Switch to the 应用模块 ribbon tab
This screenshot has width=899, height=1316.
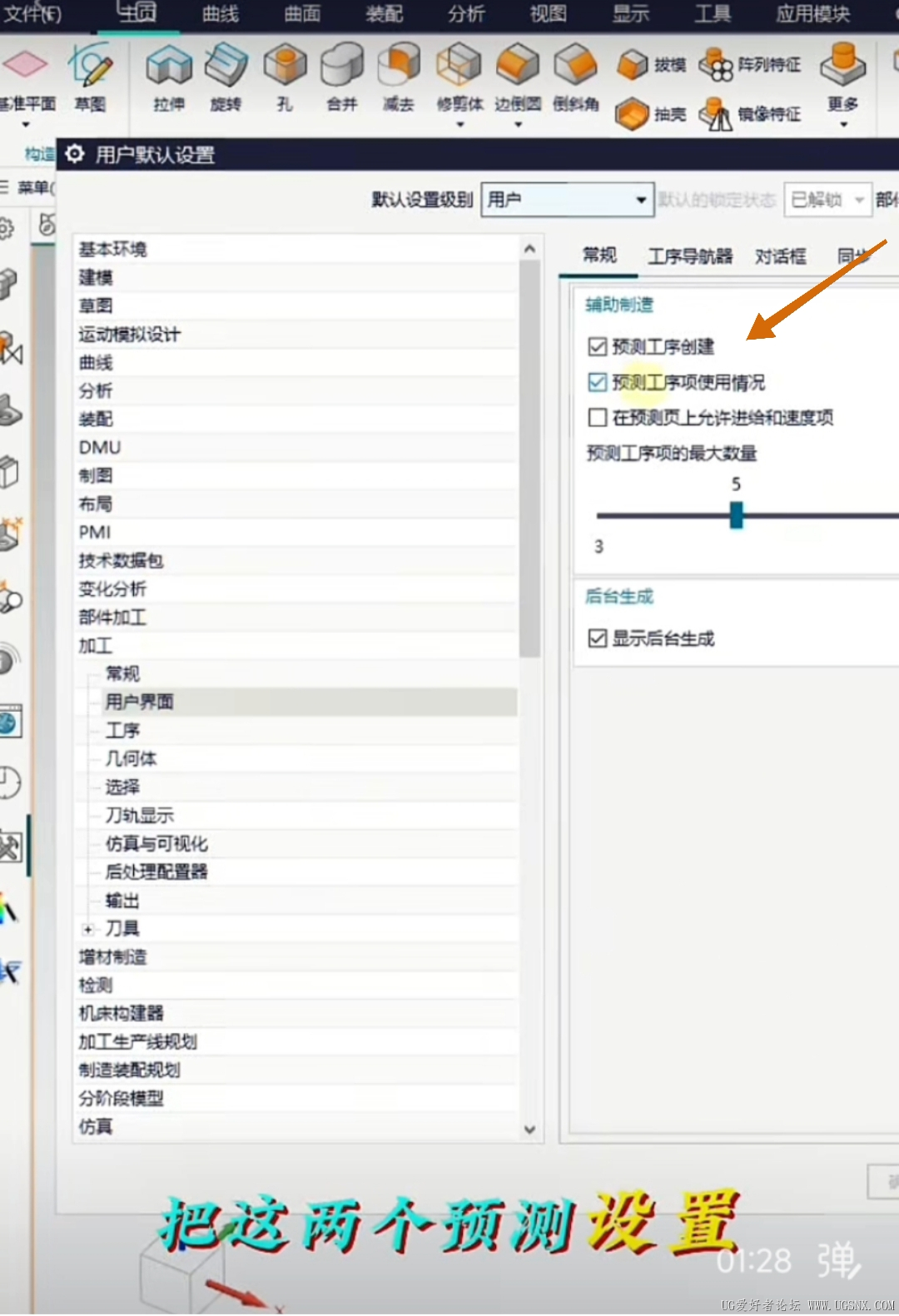813,14
